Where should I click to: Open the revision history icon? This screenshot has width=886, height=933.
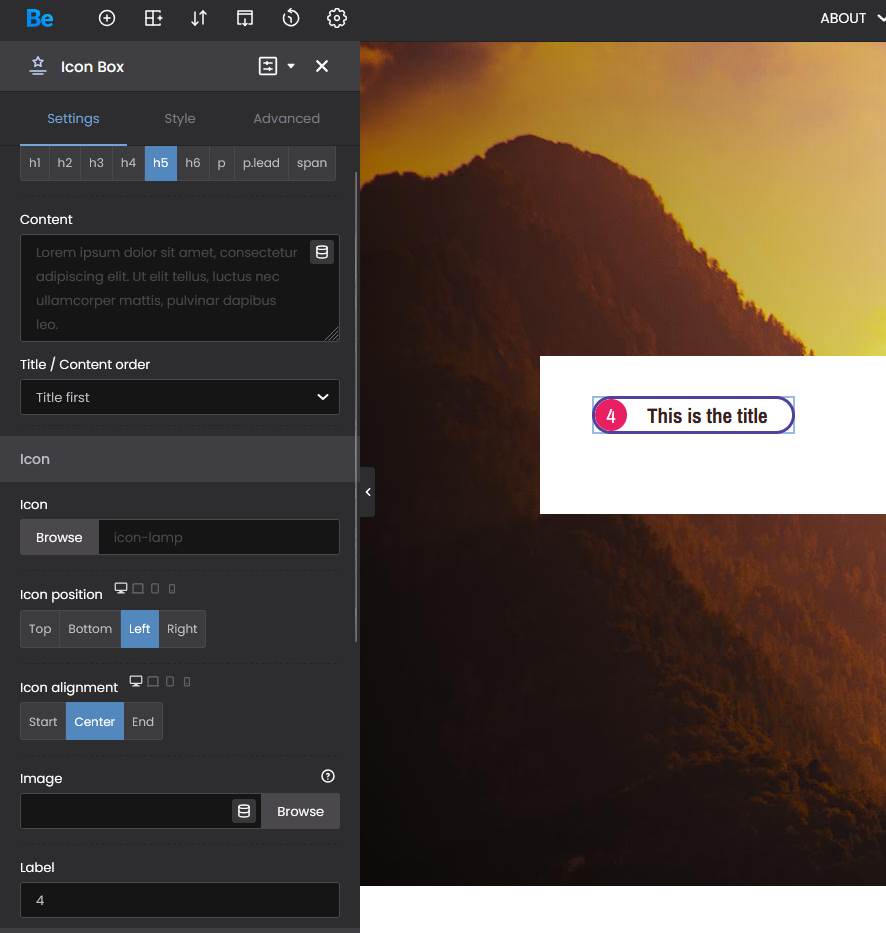click(291, 18)
